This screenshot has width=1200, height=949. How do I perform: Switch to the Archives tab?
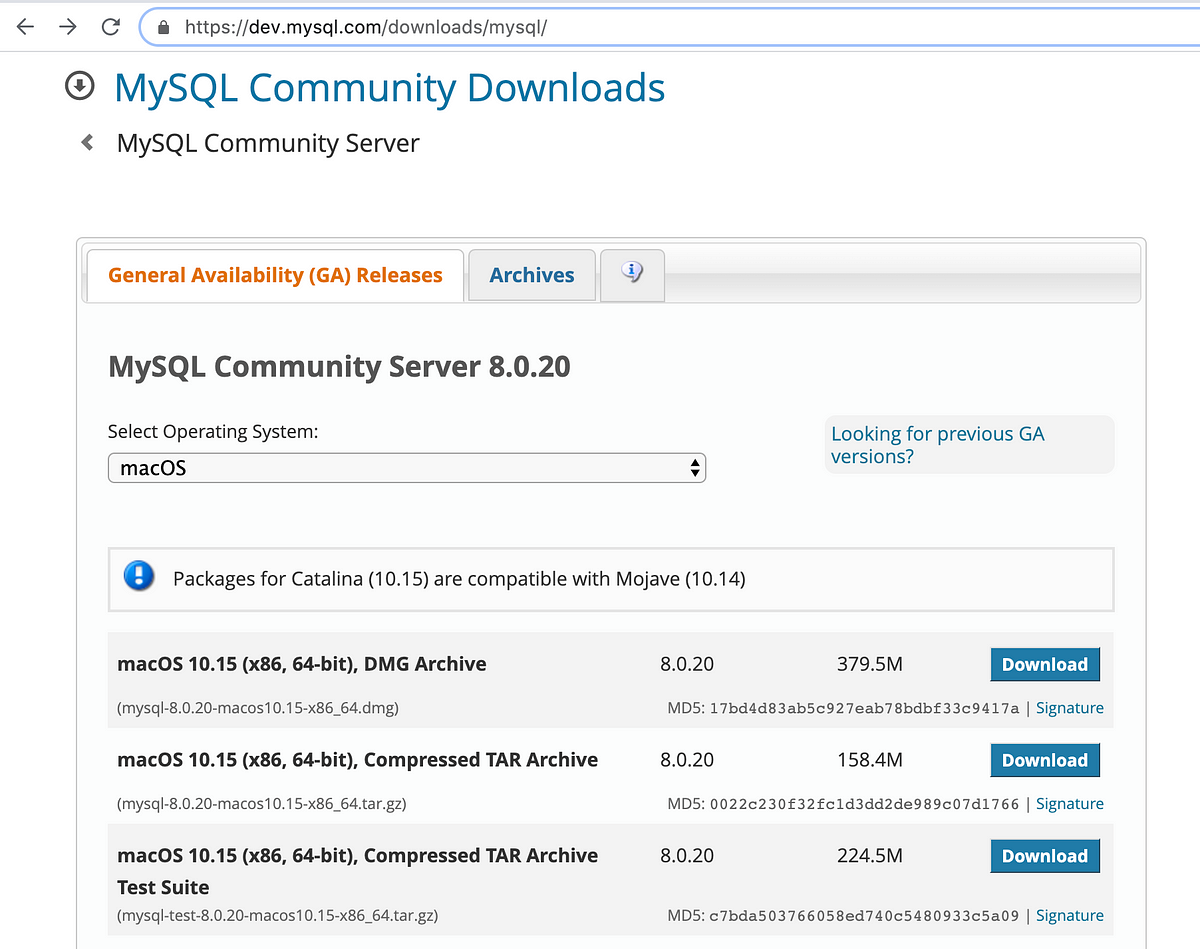[532, 275]
